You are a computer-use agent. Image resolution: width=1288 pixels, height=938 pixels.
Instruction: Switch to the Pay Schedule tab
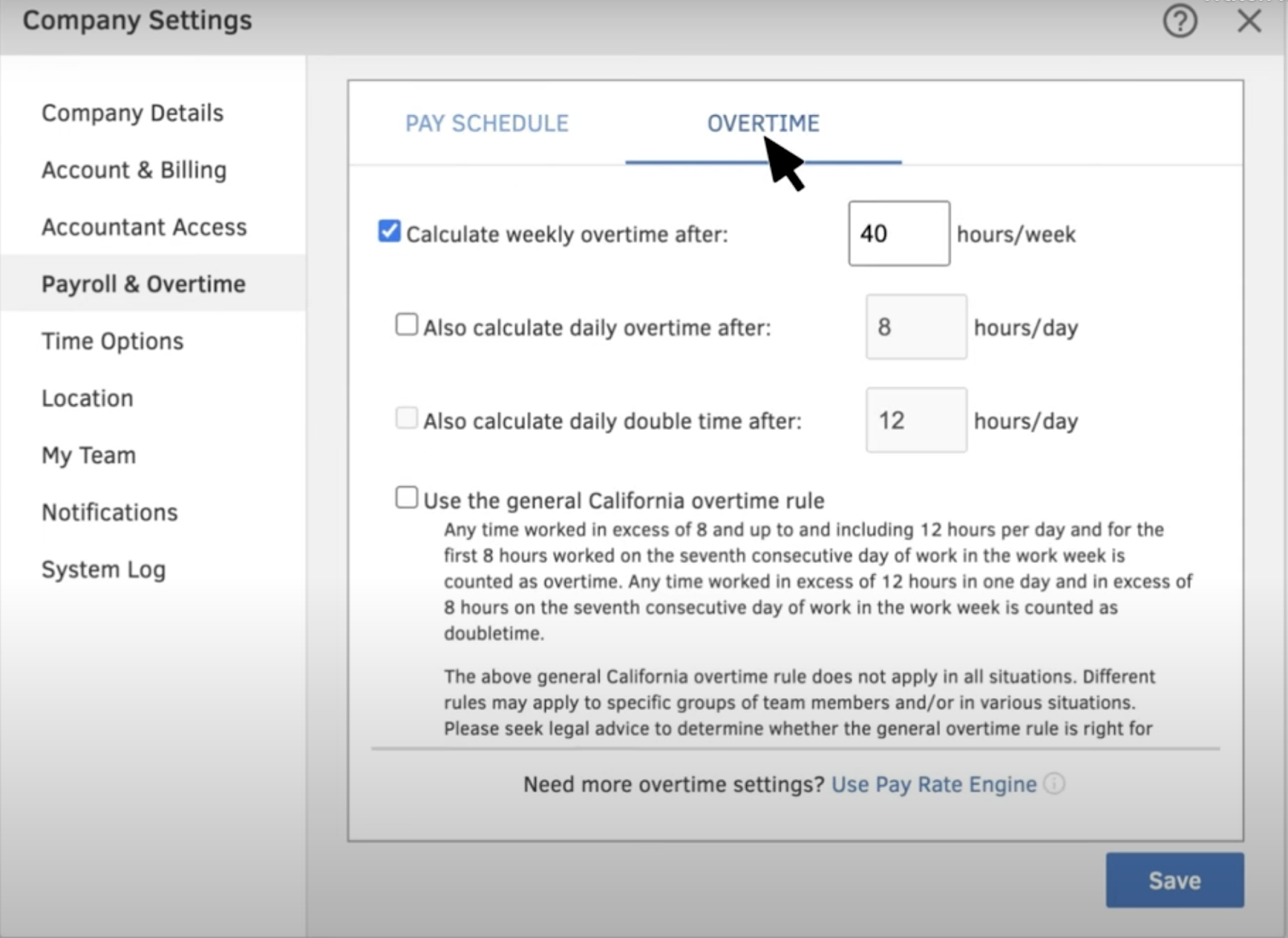point(486,123)
